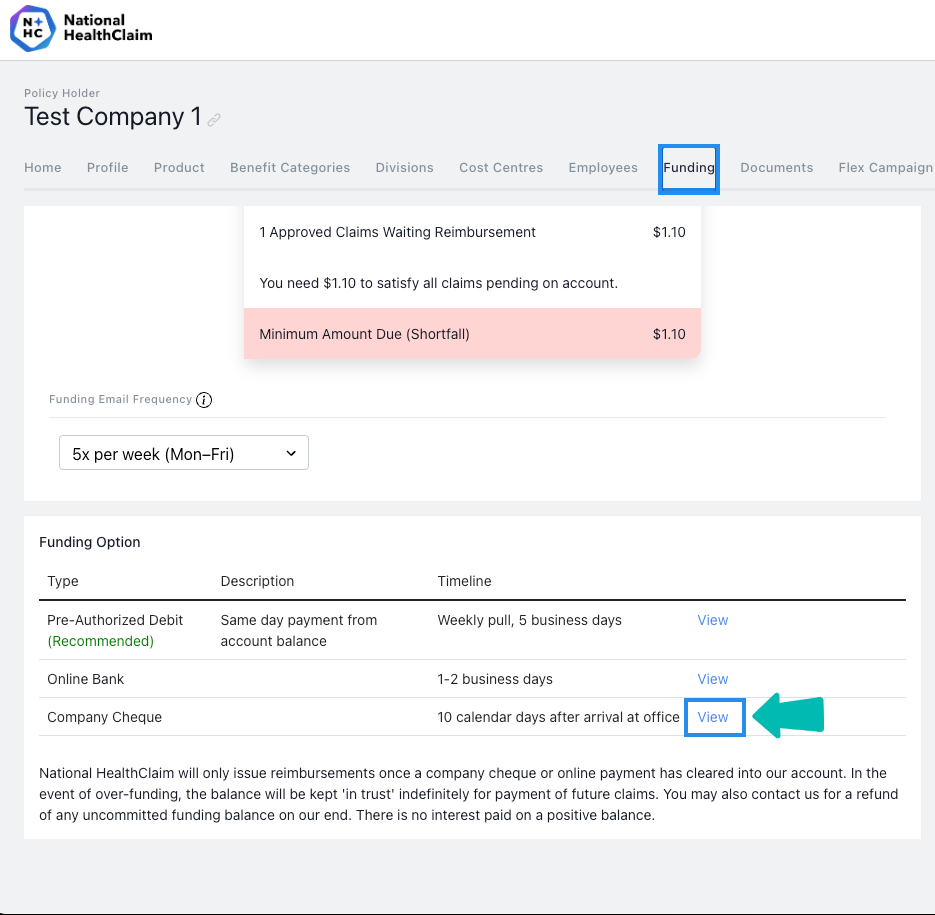Go to the Documents tab
This screenshot has height=915, width=935.
click(776, 168)
